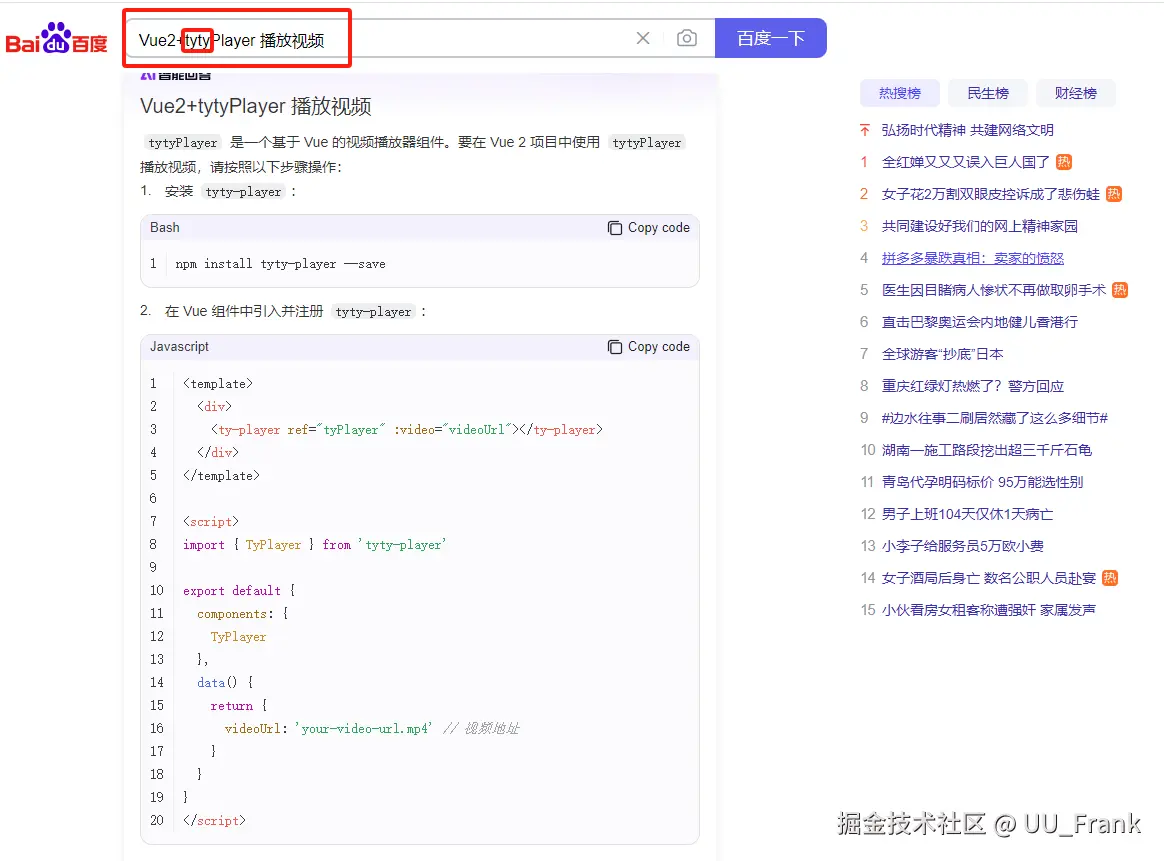1164x861 pixels.
Task: Open 重庆红绿灯热燃了？警方回应 link
Action: point(972,386)
